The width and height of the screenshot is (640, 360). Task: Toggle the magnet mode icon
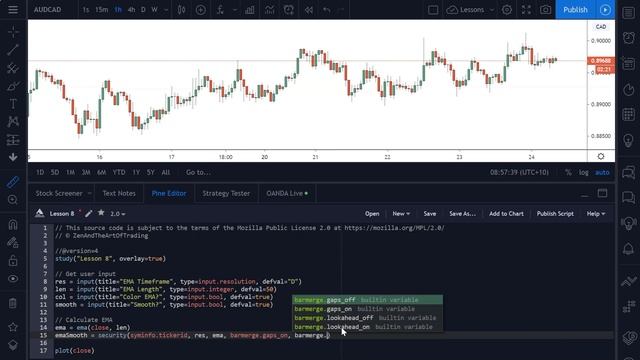[13, 224]
